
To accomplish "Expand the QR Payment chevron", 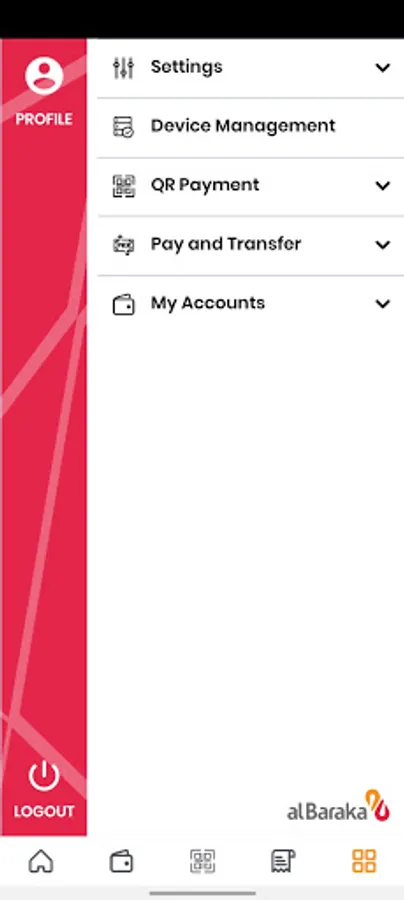I will tap(383, 185).
